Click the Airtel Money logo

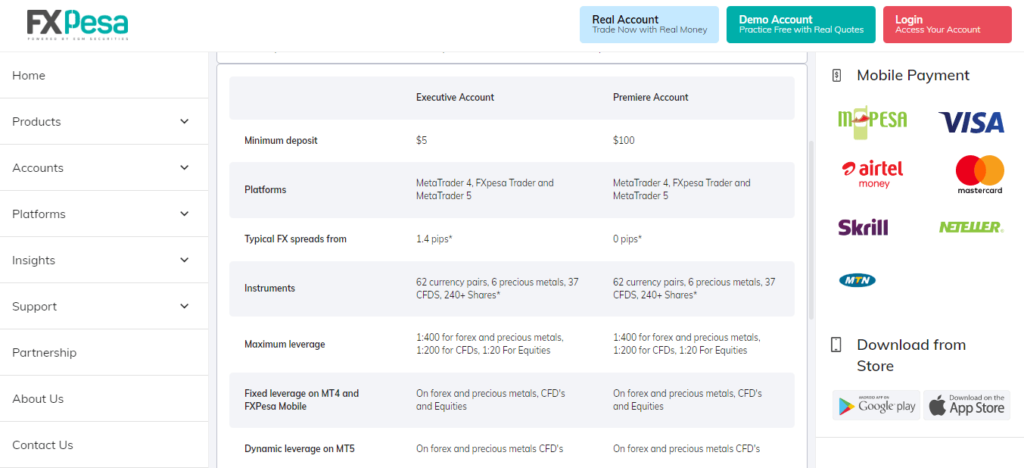874,174
